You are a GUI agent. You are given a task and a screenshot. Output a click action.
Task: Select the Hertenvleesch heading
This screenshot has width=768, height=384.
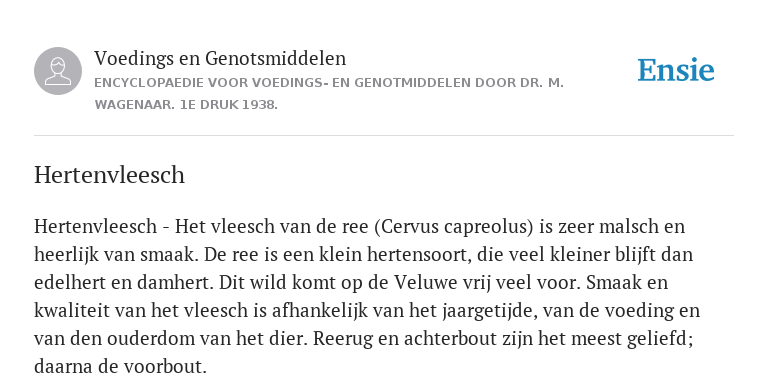pyautogui.click(x=109, y=175)
